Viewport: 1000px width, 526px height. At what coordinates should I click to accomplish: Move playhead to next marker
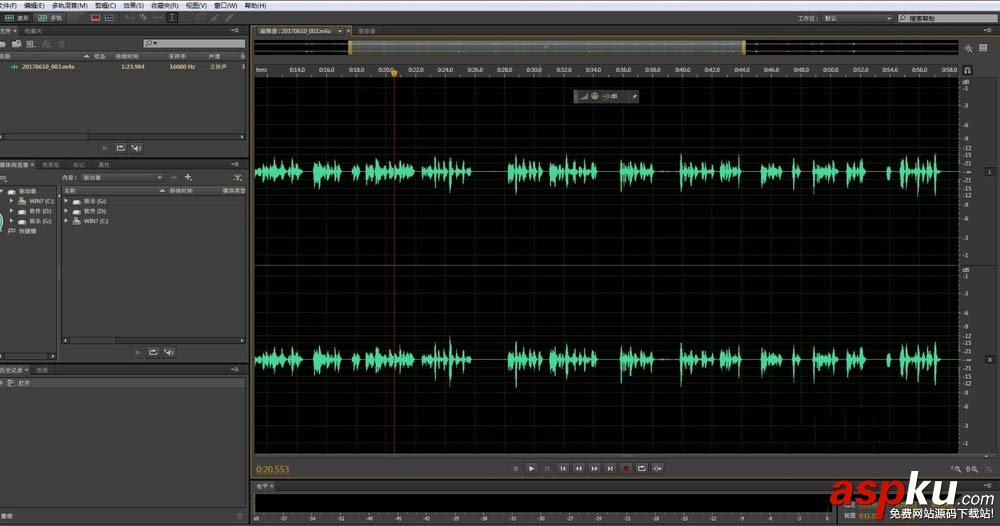(x=610, y=469)
